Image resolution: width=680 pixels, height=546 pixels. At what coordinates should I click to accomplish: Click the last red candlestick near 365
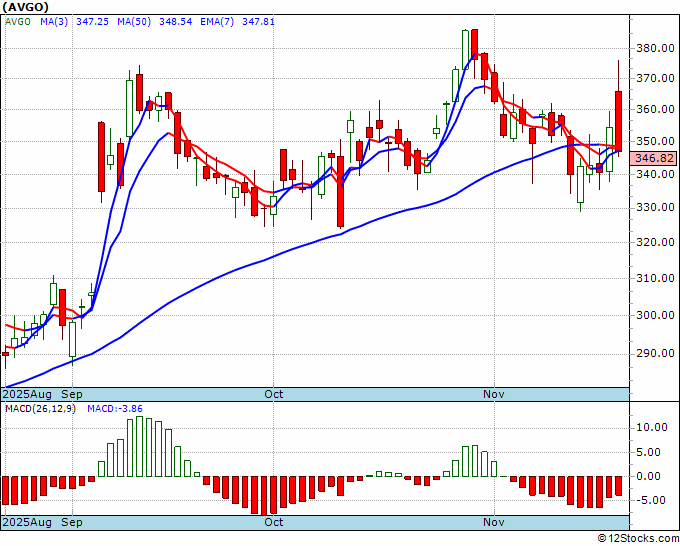point(619,121)
